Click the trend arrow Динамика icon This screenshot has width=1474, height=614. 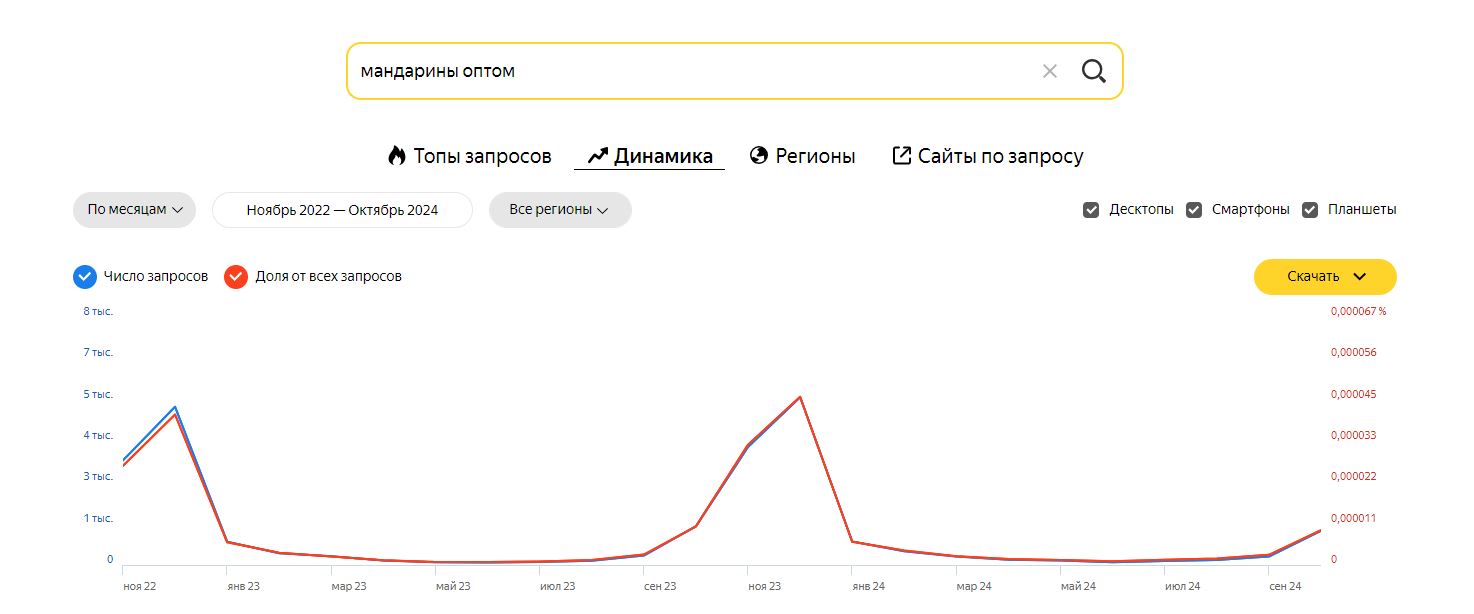(x=597, y=156)
